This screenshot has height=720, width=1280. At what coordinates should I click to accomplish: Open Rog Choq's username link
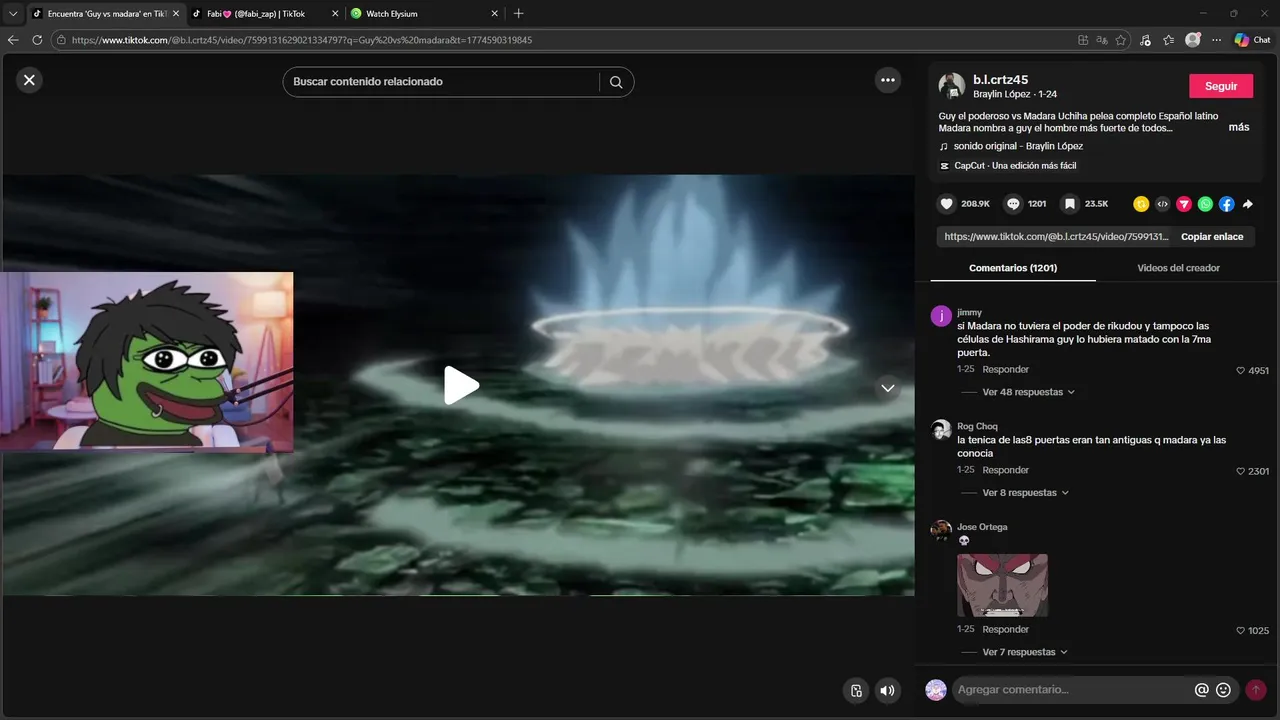pos(977,427)
